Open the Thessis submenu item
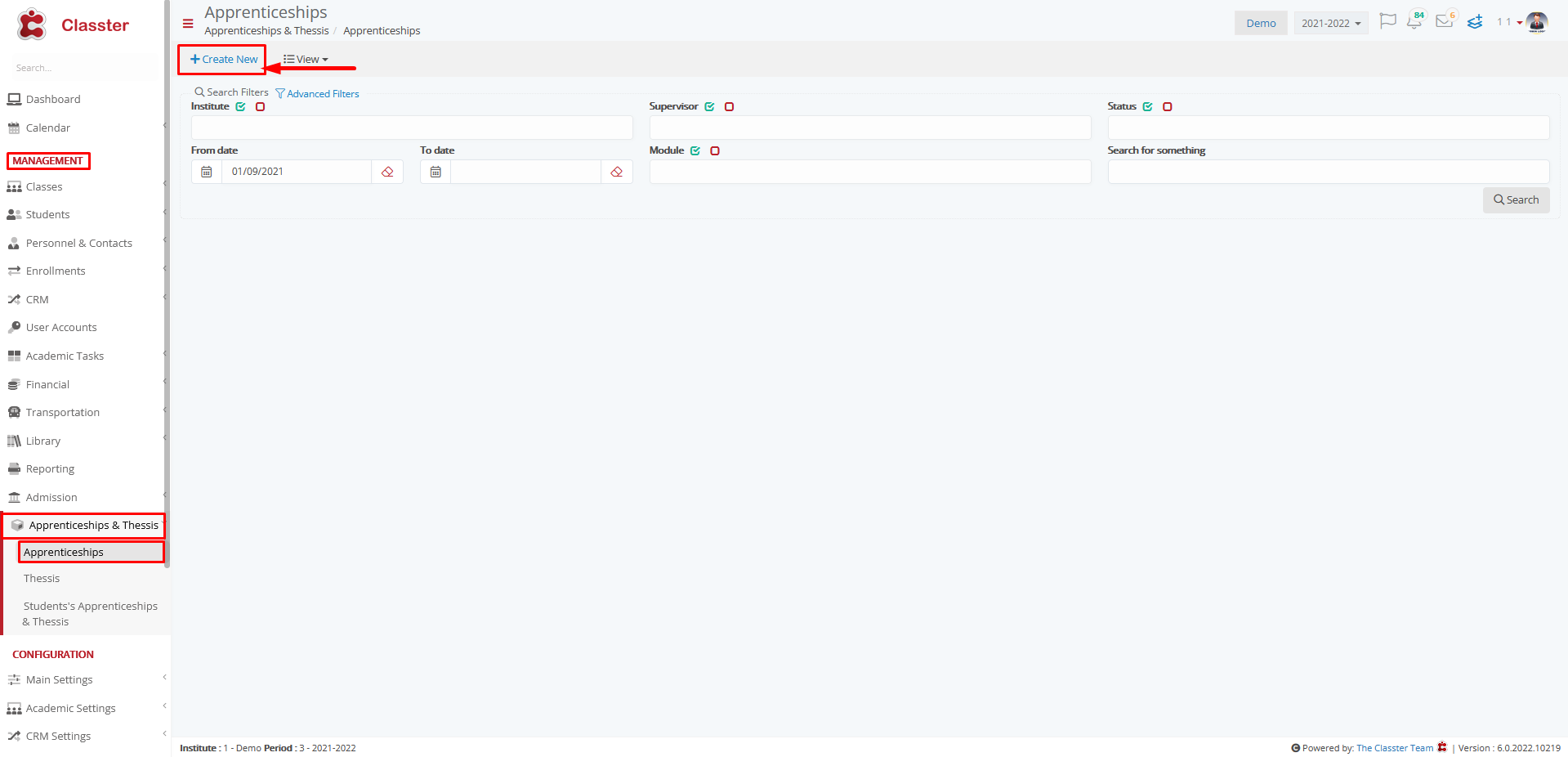This screenshot has height=757, width=1568. click(x=42, y=578)
